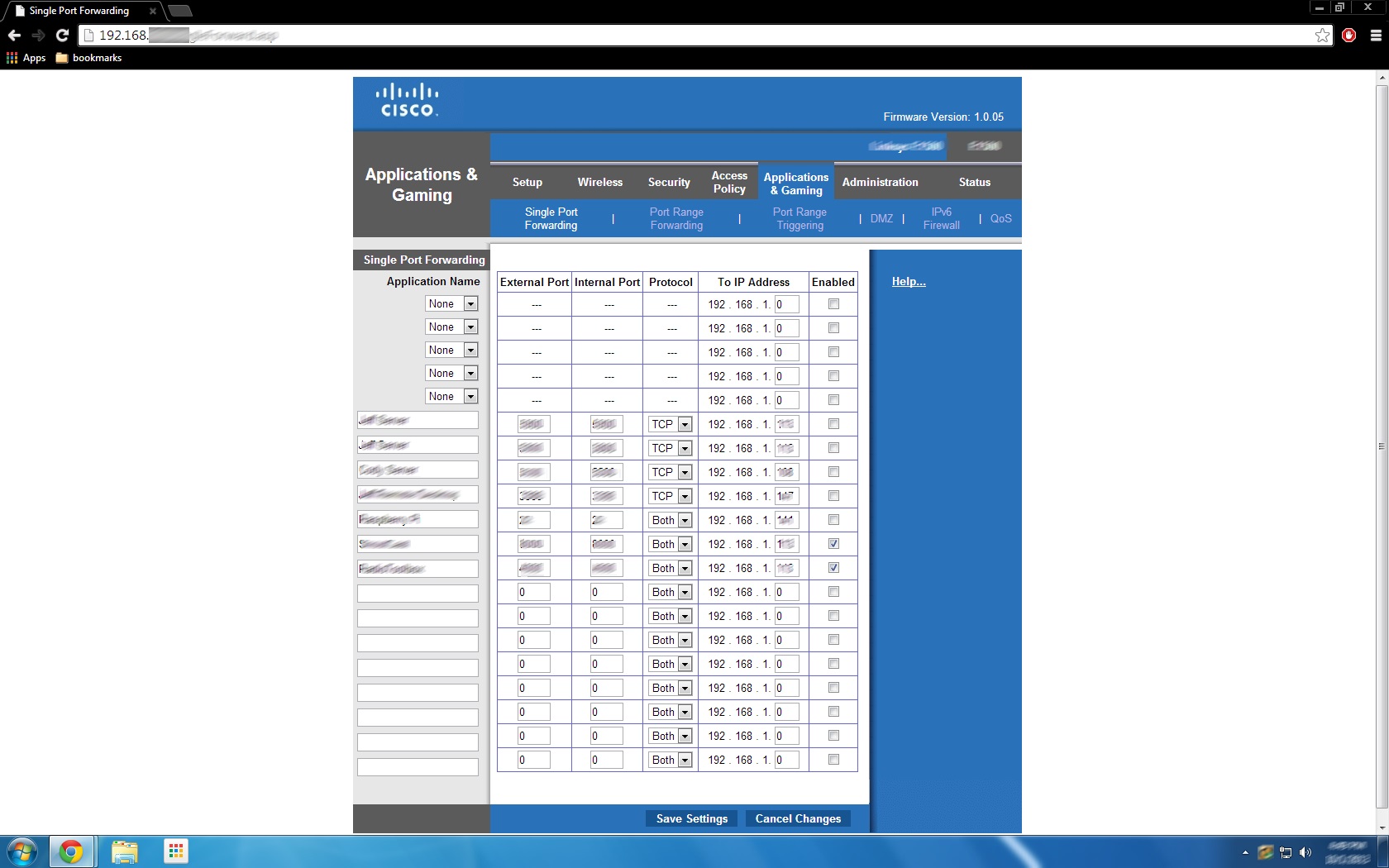Enable forwarding in the last table row
The width and height of the screenshot is (1389, 868).
tap(833, 759)
